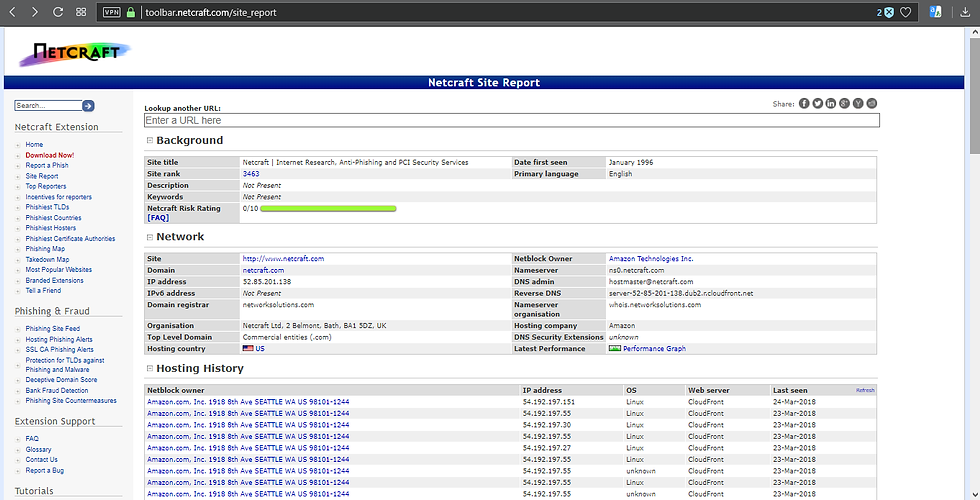Share the report on Google Plus
980x500 pixels.
(x=844, y=103)
